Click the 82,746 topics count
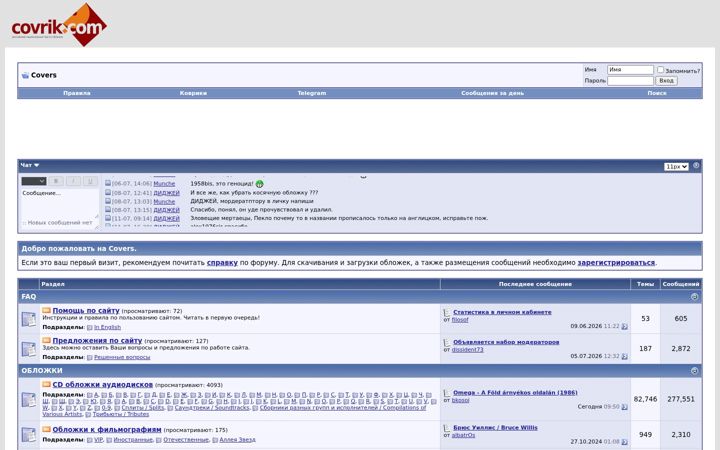720x450 pixels. pyautogui.click(x=645, y=399)
